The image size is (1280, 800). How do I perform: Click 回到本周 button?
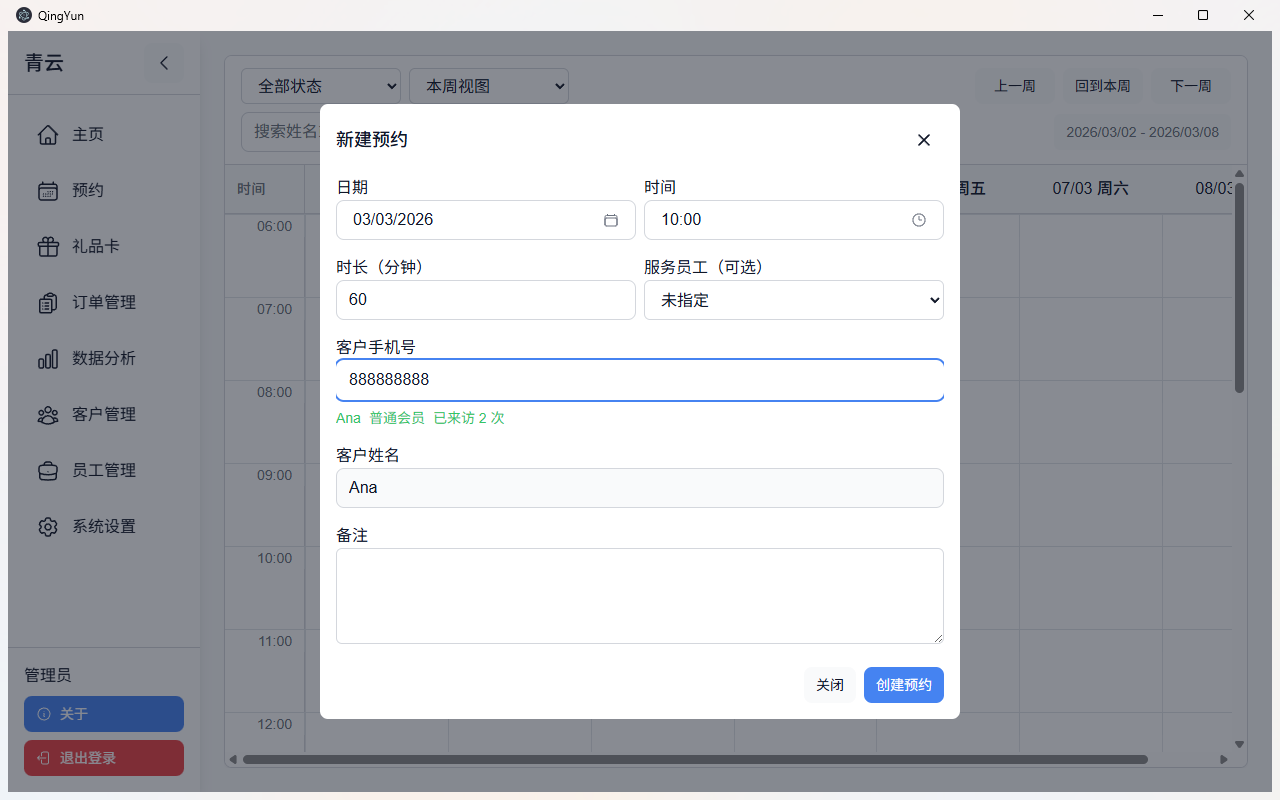tap(1103, 86)
